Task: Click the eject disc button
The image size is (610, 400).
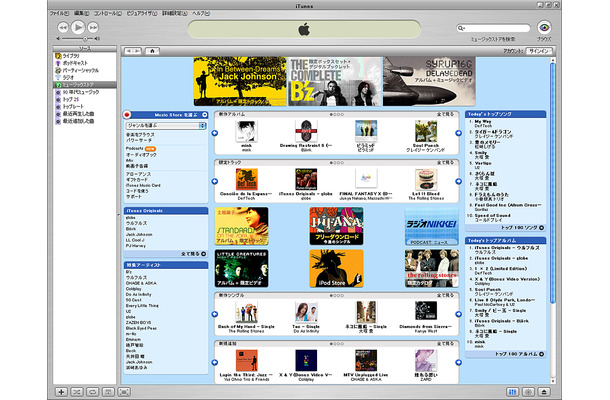Action: coord(544,392)
